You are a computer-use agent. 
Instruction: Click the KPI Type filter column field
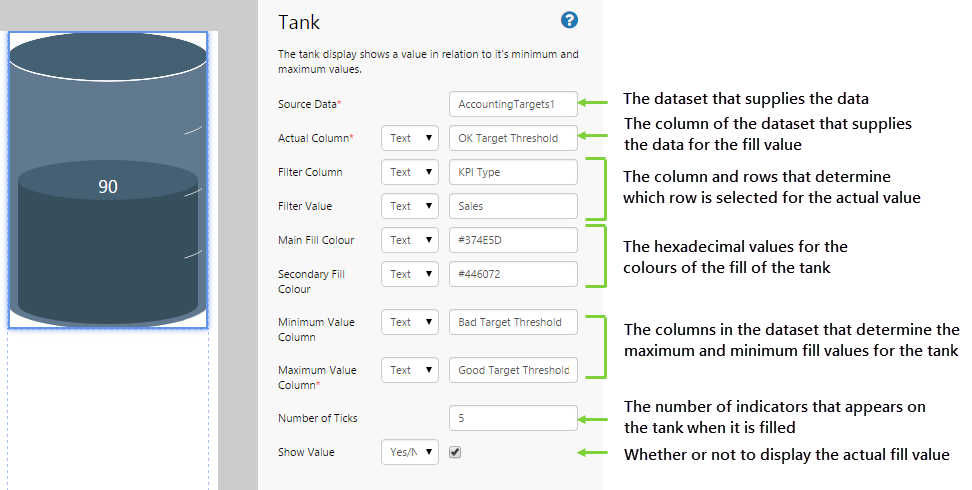pyautogui.click(x=513, y=172)
